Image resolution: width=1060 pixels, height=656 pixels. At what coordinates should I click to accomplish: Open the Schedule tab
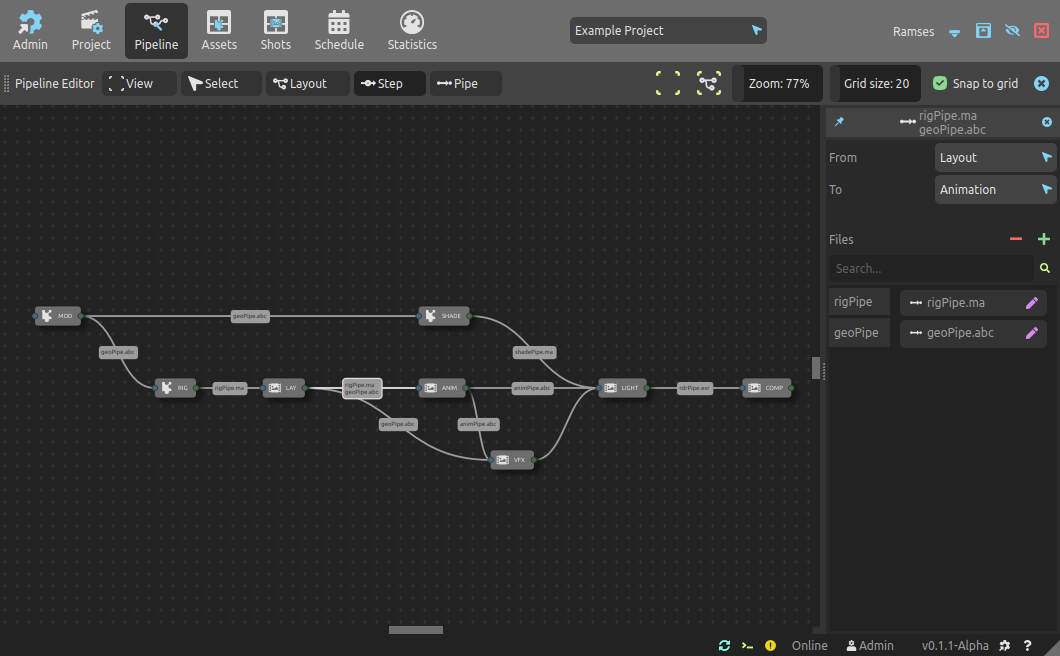[339, 31]
